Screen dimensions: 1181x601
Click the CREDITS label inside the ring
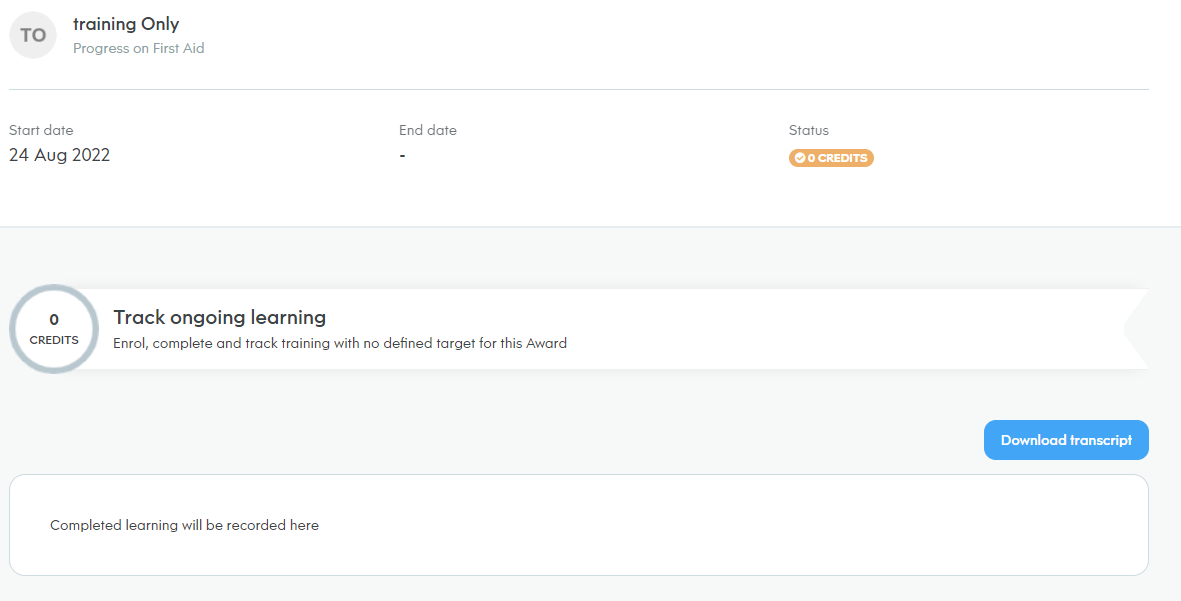pos(54,340)
